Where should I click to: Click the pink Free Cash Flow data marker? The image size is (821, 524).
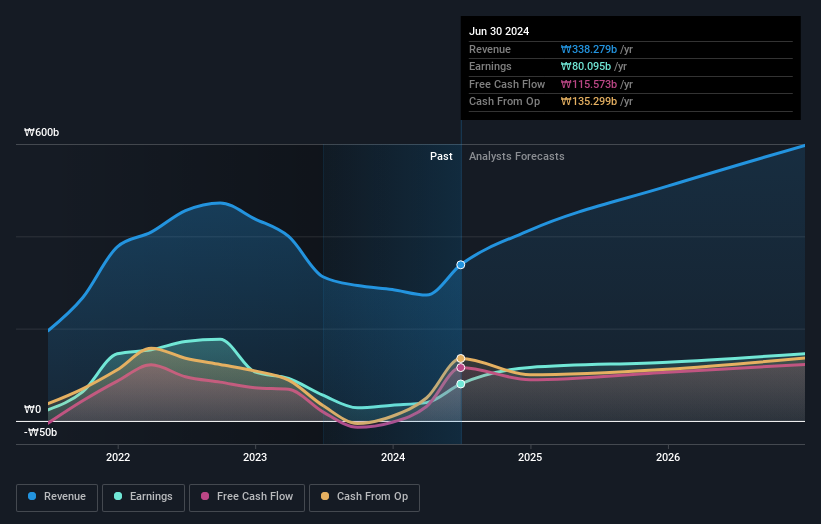pos(461,368)
